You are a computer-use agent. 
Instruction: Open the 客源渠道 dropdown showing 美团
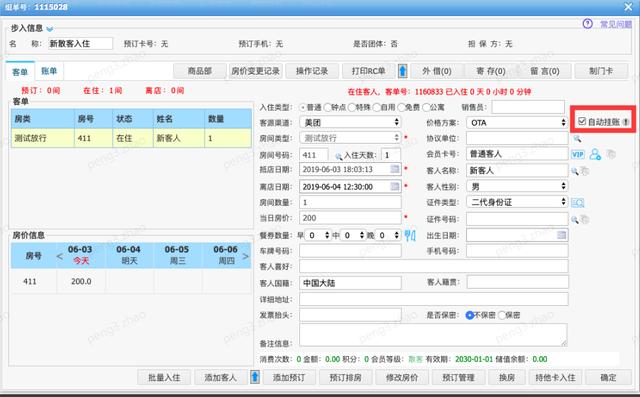pyautogui.click(x=350, y=122)
